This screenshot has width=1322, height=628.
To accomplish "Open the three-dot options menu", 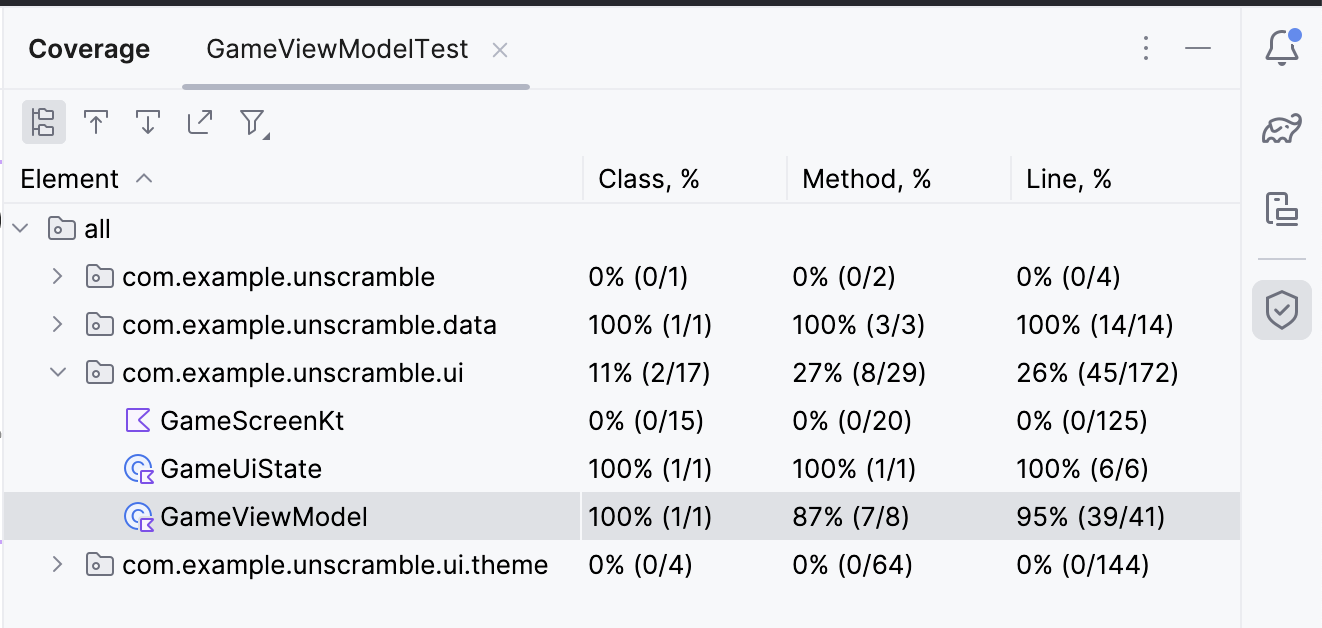I will [1146, 49].
